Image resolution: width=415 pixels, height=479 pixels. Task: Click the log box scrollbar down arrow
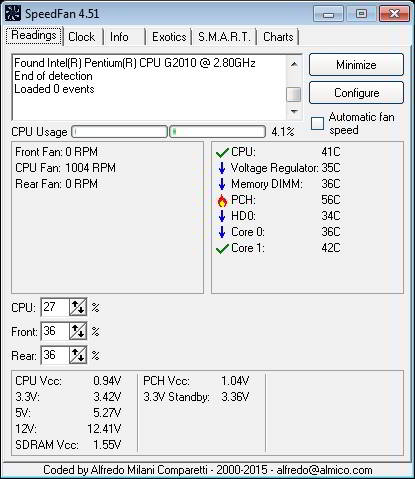294,111
